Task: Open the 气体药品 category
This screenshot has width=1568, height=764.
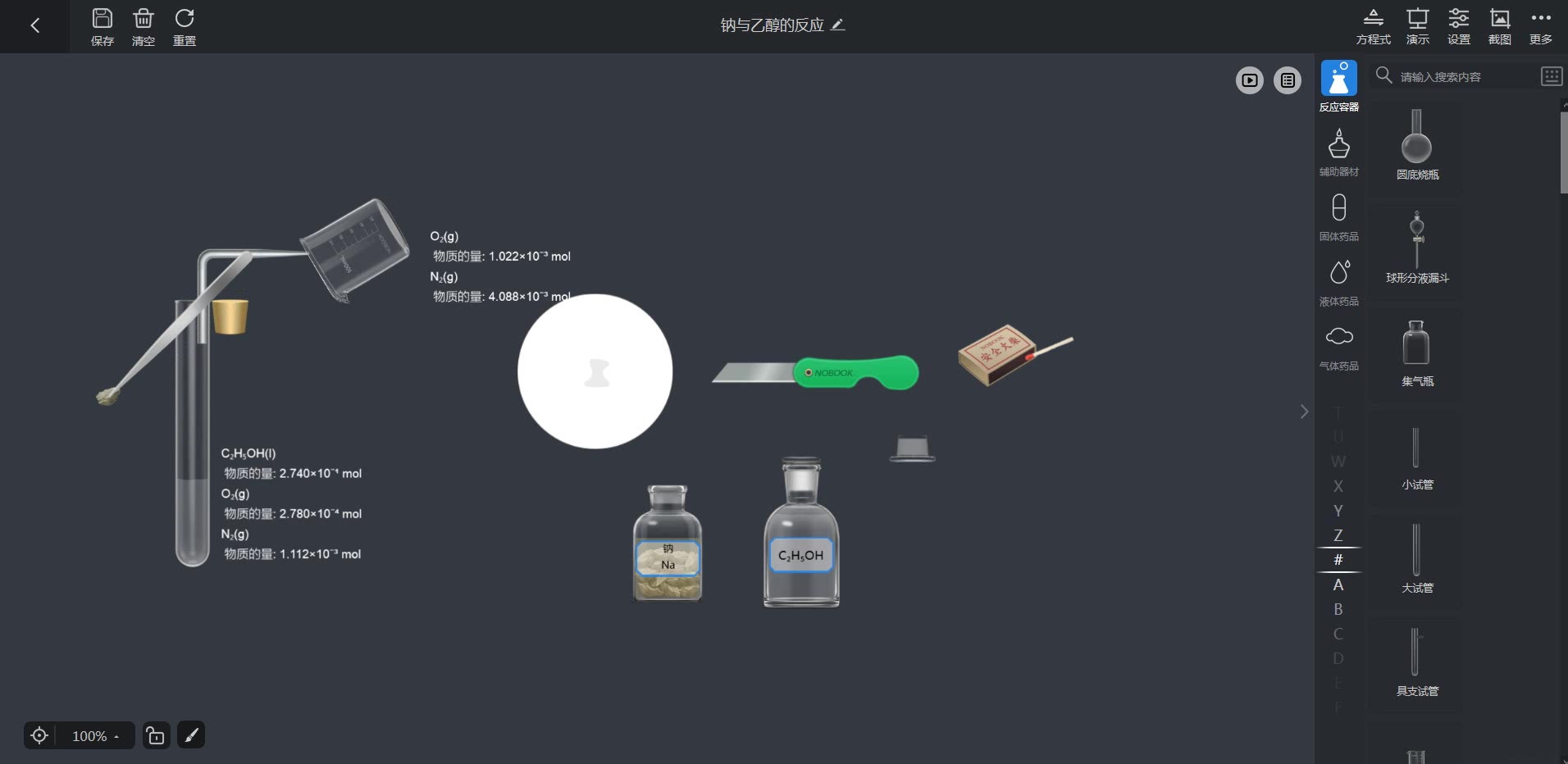Action: (x=1339, y=348)
